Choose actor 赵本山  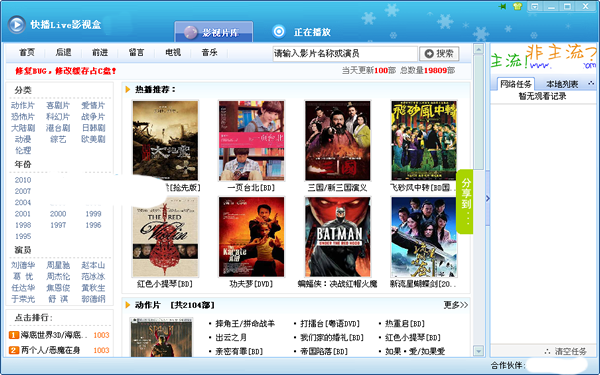click(x=93, y=265)
